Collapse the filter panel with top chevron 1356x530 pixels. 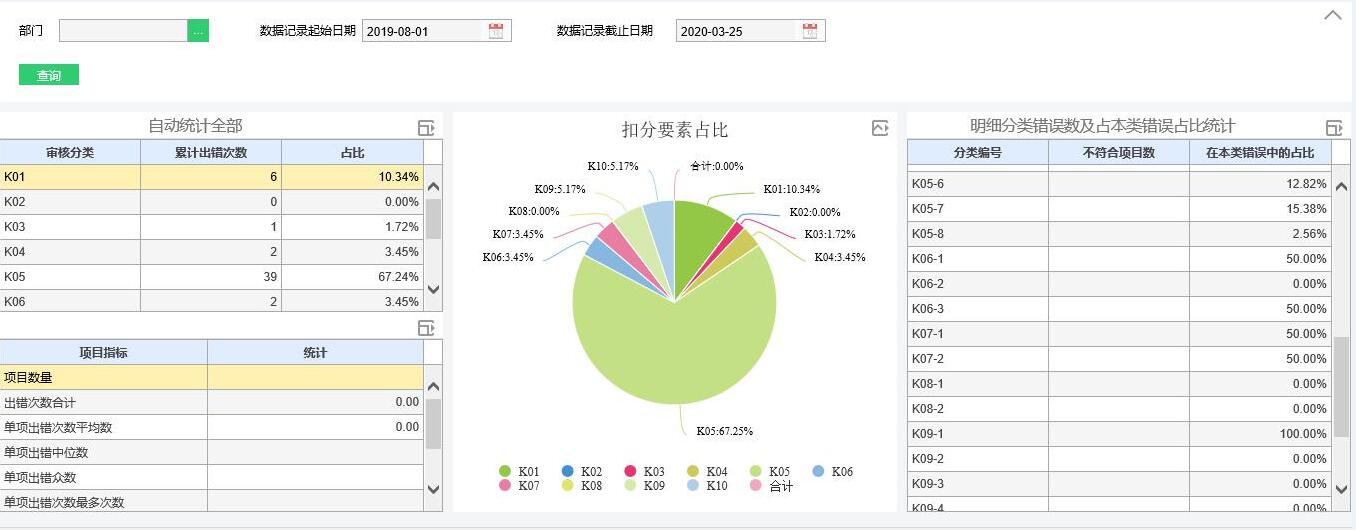pos(1333,15)
